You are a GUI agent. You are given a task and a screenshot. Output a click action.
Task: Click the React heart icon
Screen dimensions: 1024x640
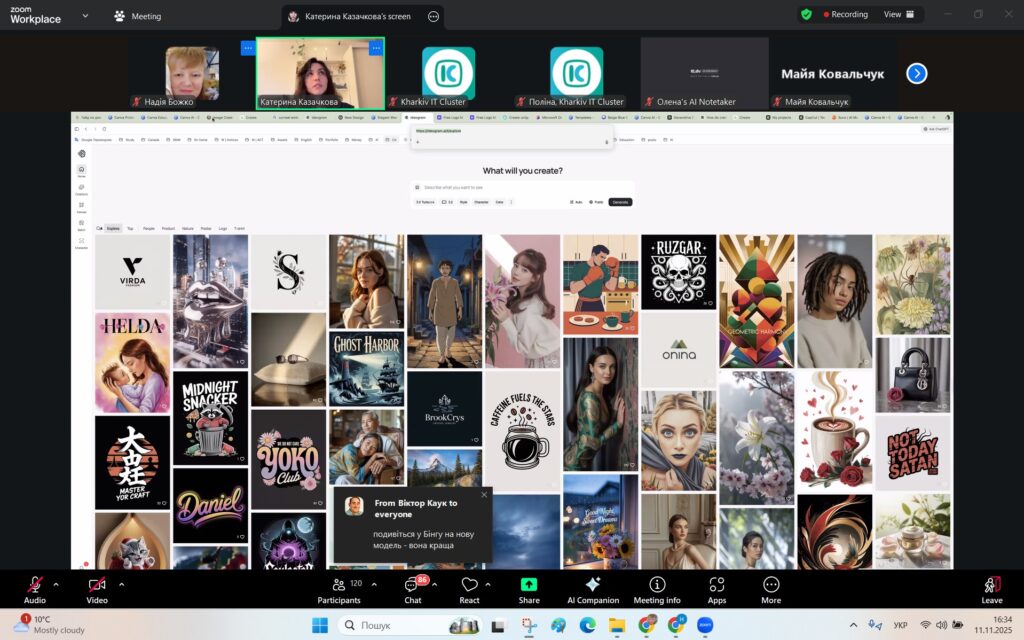[469, 588]
